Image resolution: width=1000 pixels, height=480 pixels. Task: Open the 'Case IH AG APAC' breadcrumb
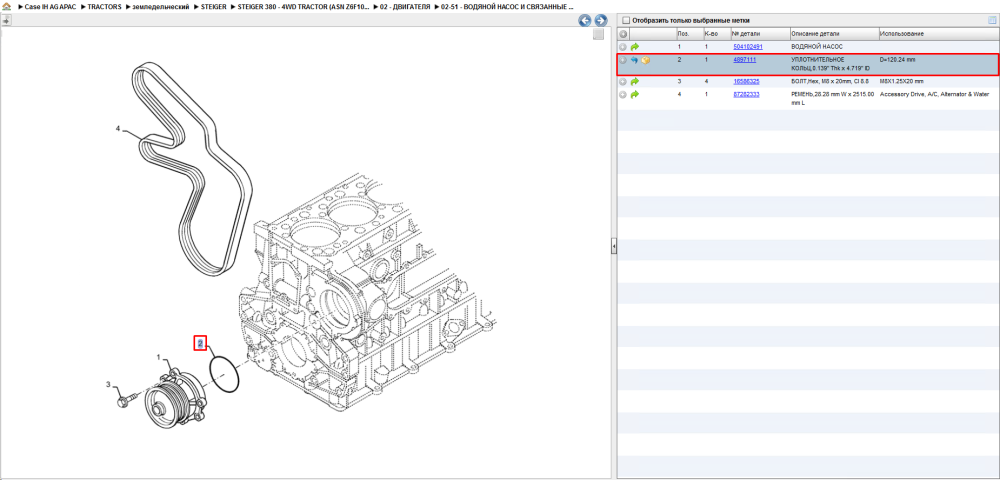(48, 6)
